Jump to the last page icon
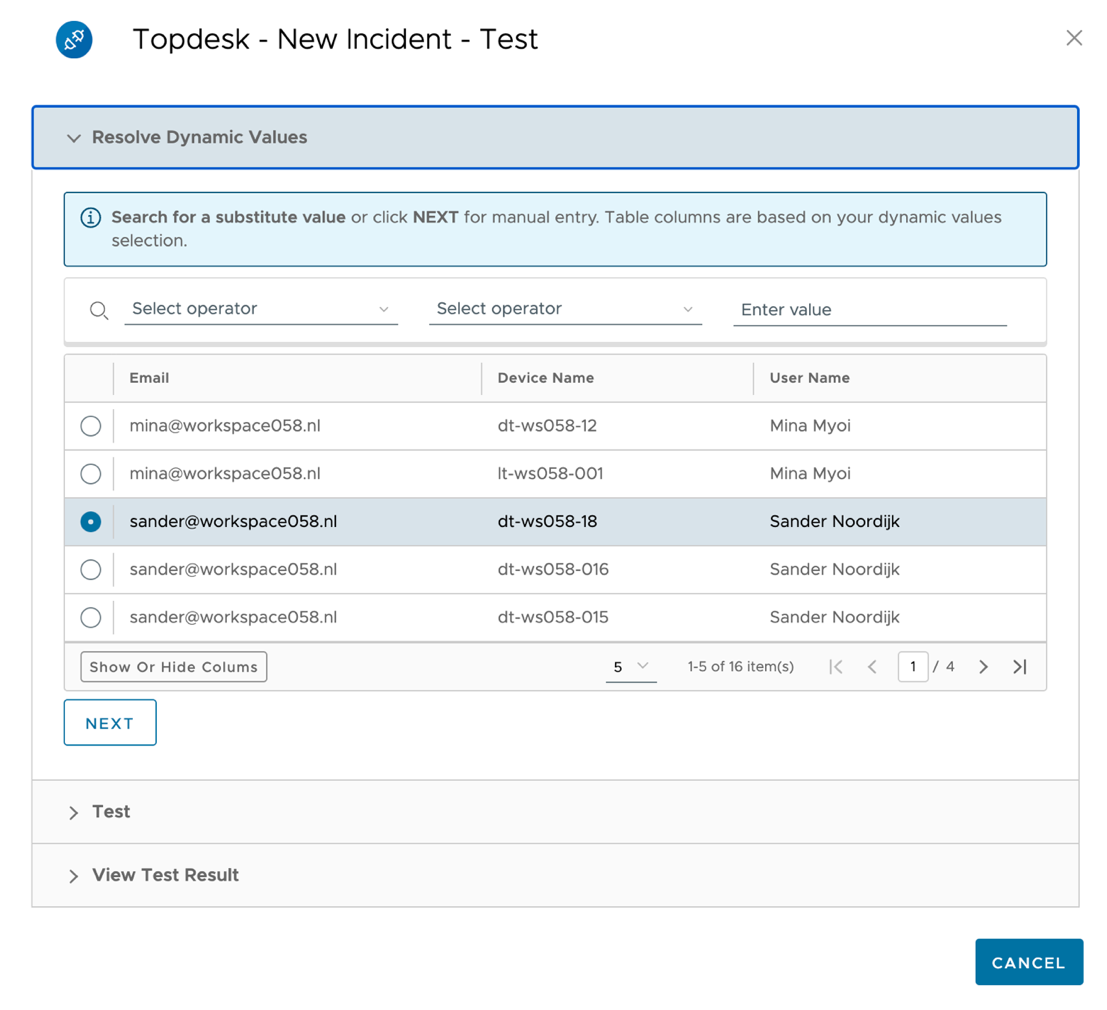This screenshot has height=1010, width=1107. [x=1019, y=667]
